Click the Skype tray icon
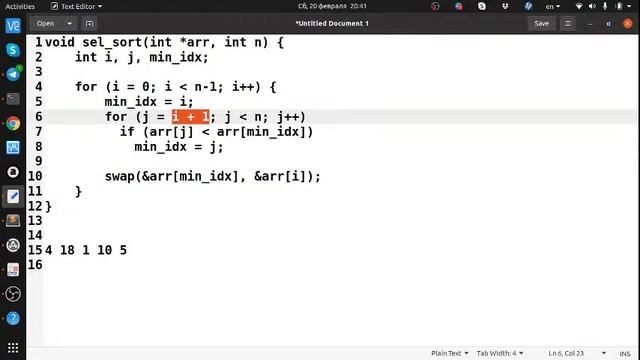Viewport: 640px width, 360px height. (482, 6)
